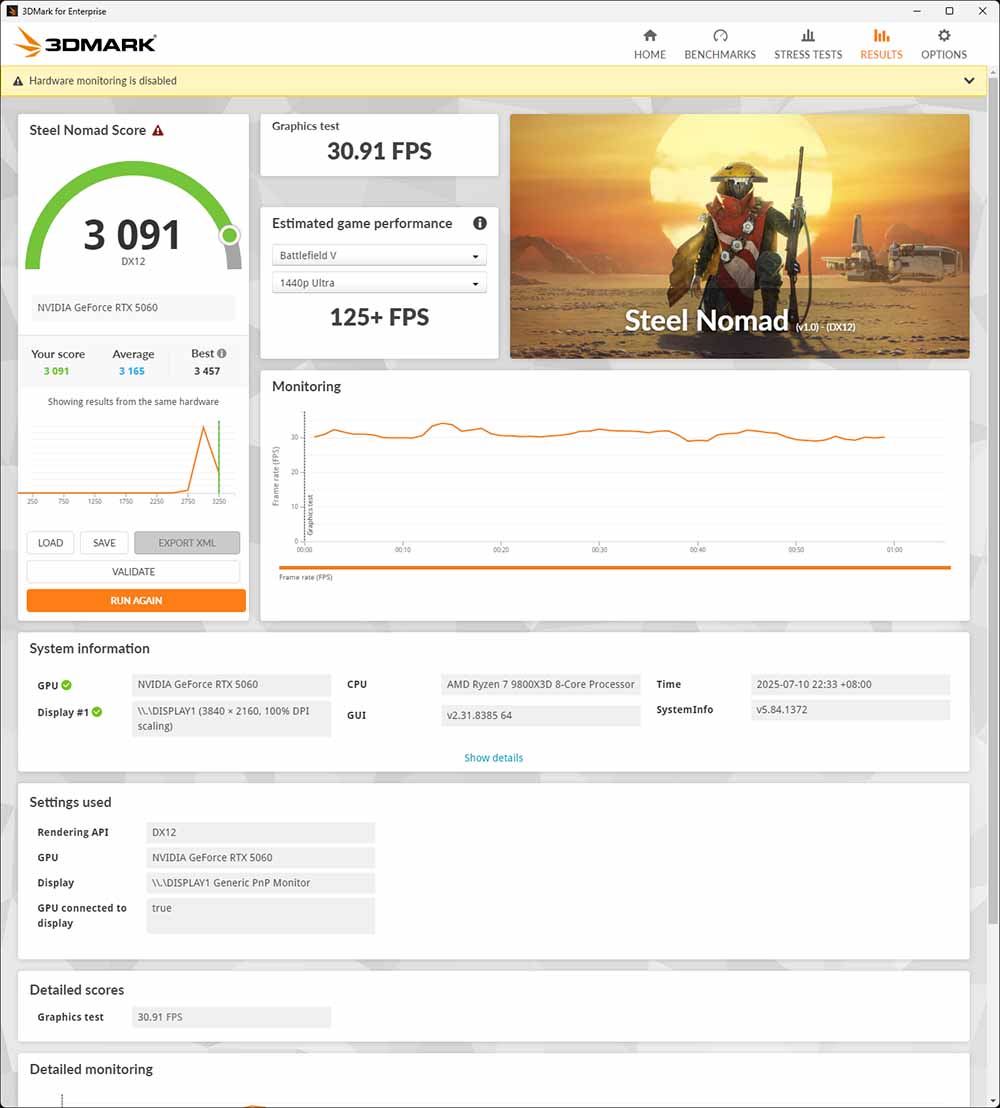Open Stress Tests bar chart icon

click(808, 36)
